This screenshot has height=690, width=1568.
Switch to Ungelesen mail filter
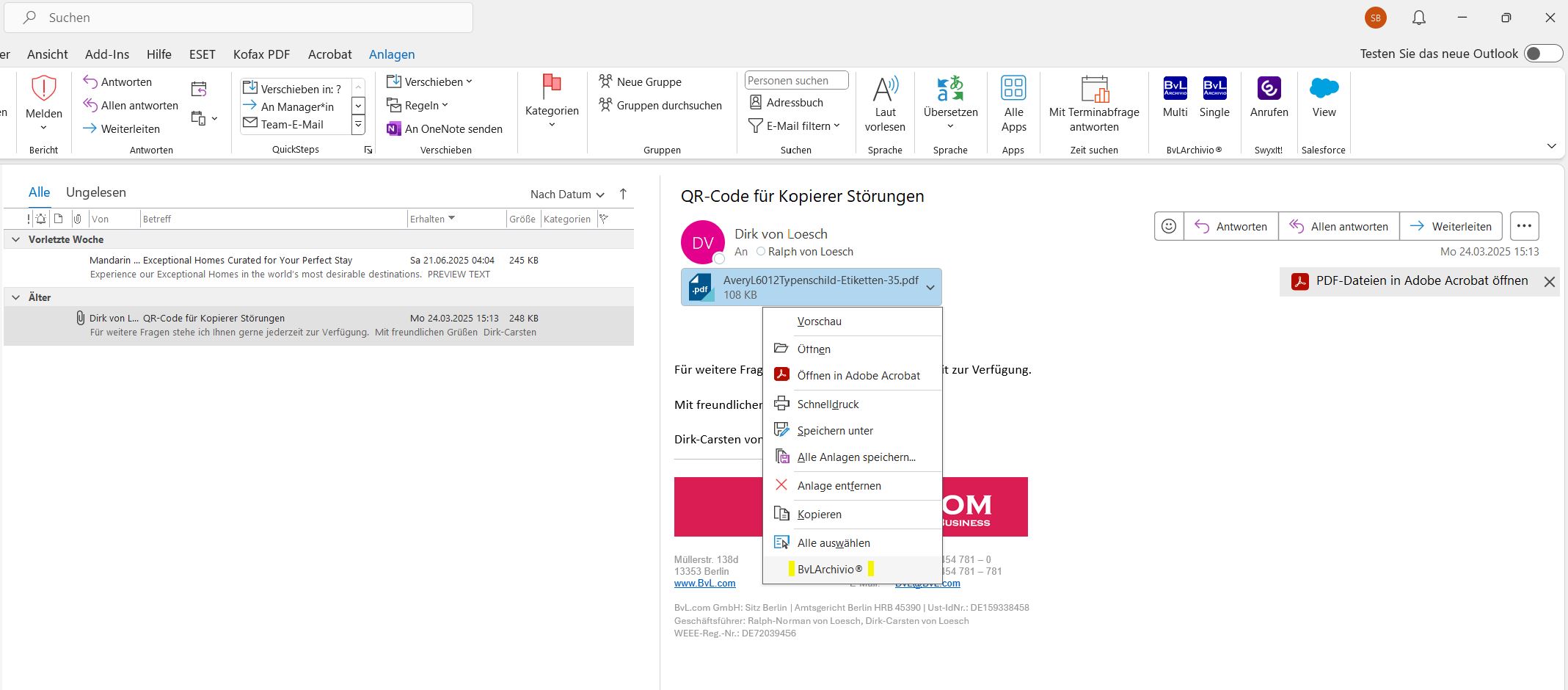[96, 192]
